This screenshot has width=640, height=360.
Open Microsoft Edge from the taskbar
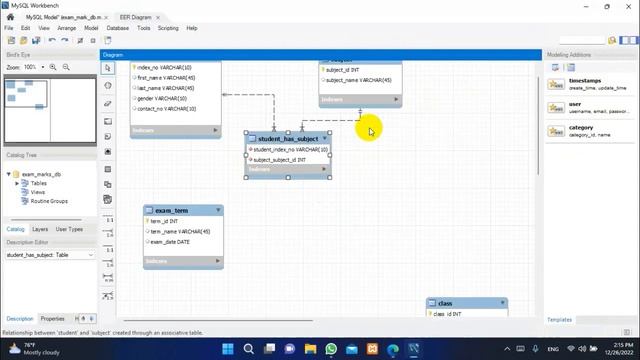[393, 349]
